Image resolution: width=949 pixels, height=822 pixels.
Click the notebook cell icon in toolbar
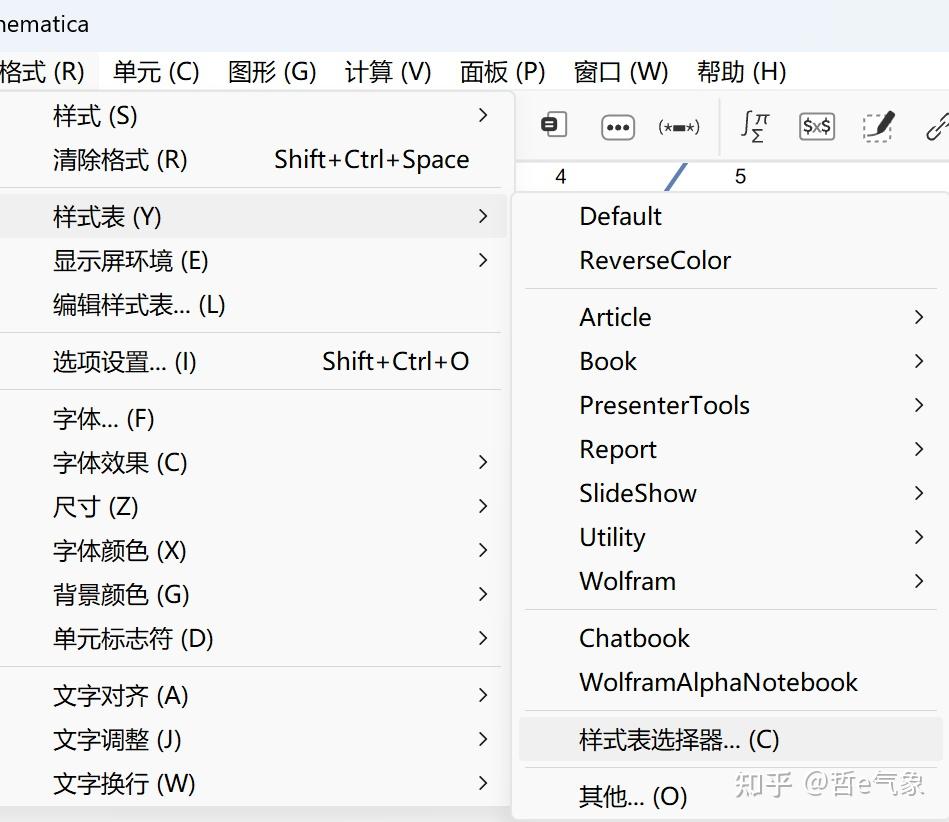pyautogui.click(x=553, y=125)
